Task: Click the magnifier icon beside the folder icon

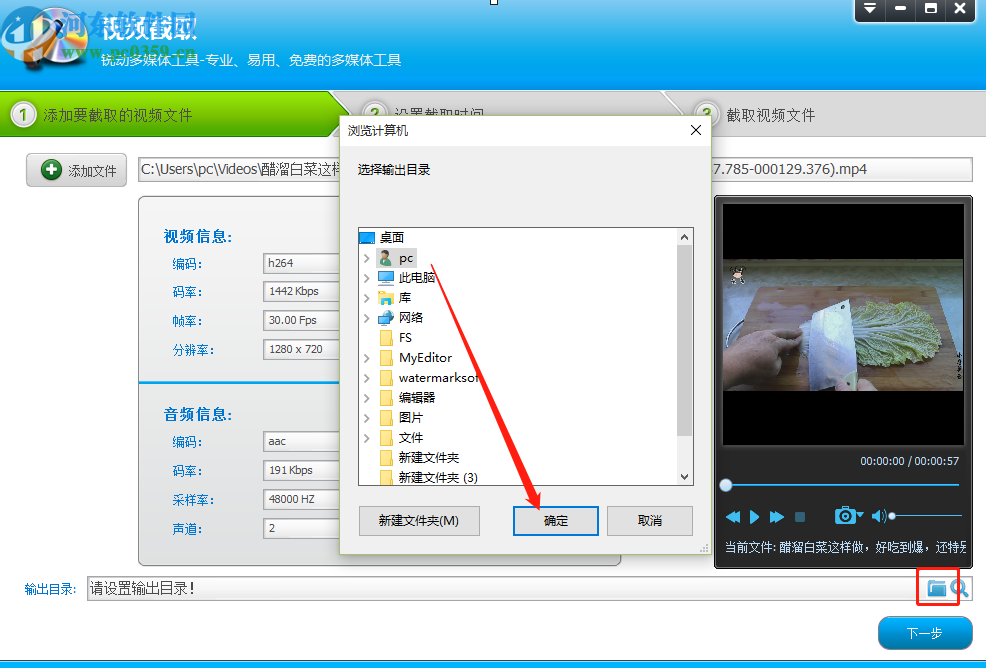Action: [x=960, y=587]
